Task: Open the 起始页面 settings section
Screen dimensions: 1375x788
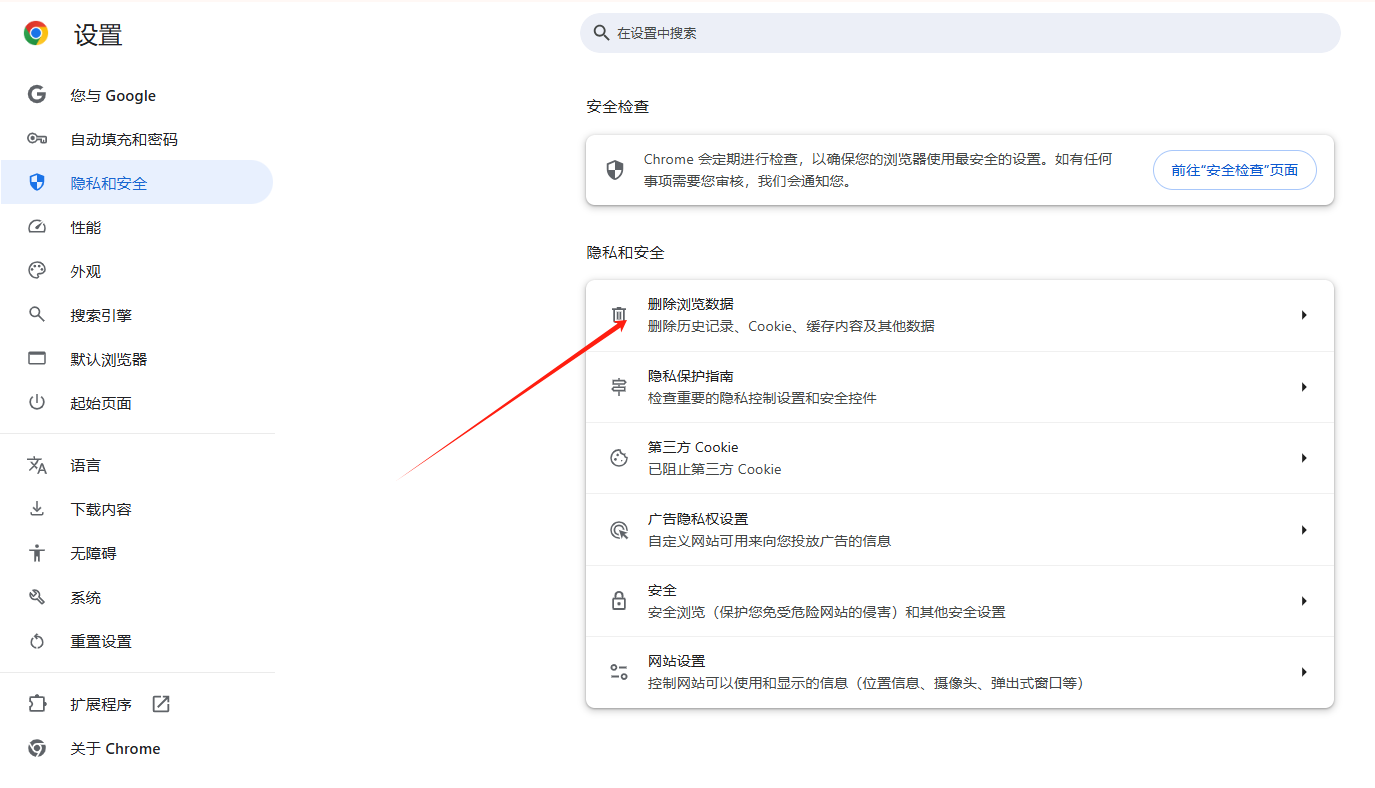Action: pos(137,403)
